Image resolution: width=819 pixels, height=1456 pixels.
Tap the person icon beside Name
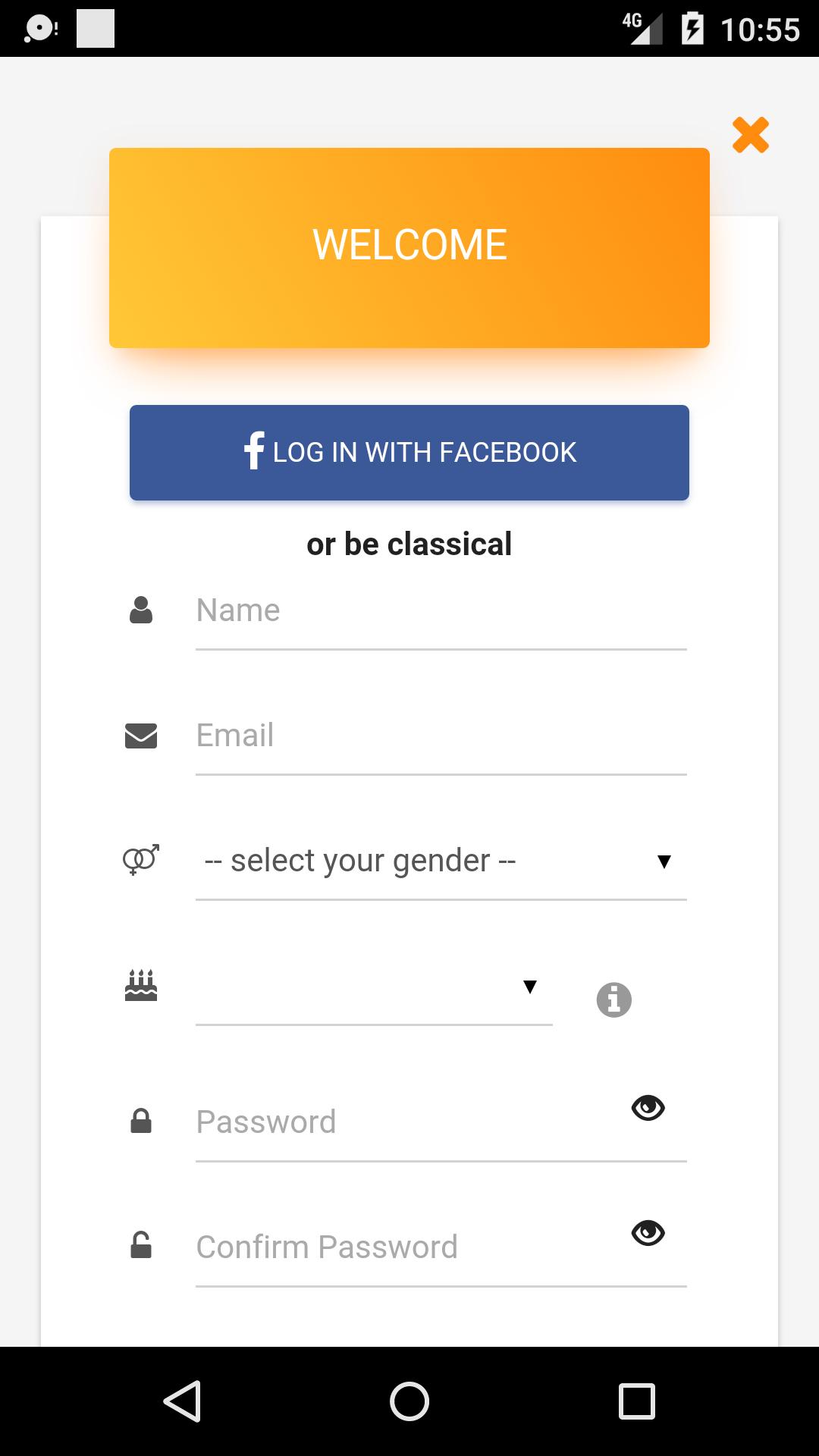(141, 610)
